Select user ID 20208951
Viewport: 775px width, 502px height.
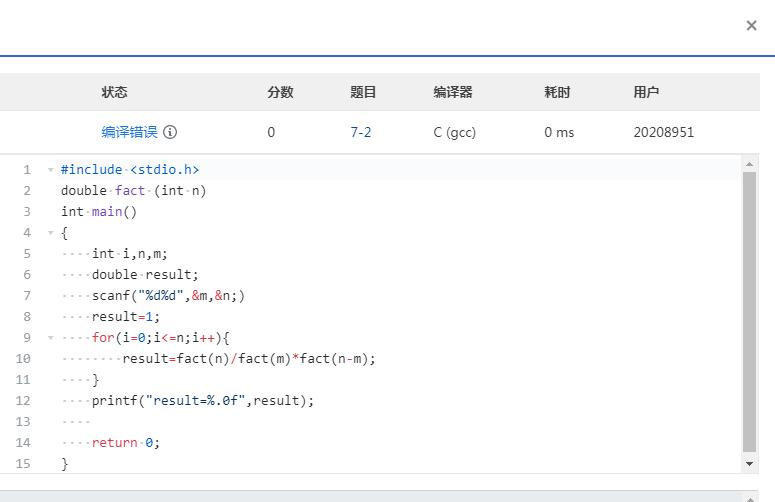663,132
